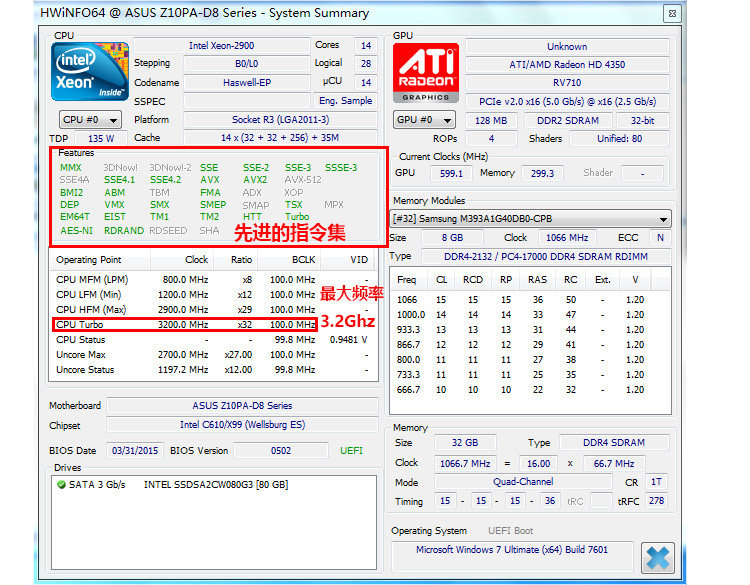Click the ASUS Z10PA-D8 Series motherboard field
750x585 pixels.
click(242, 406)
